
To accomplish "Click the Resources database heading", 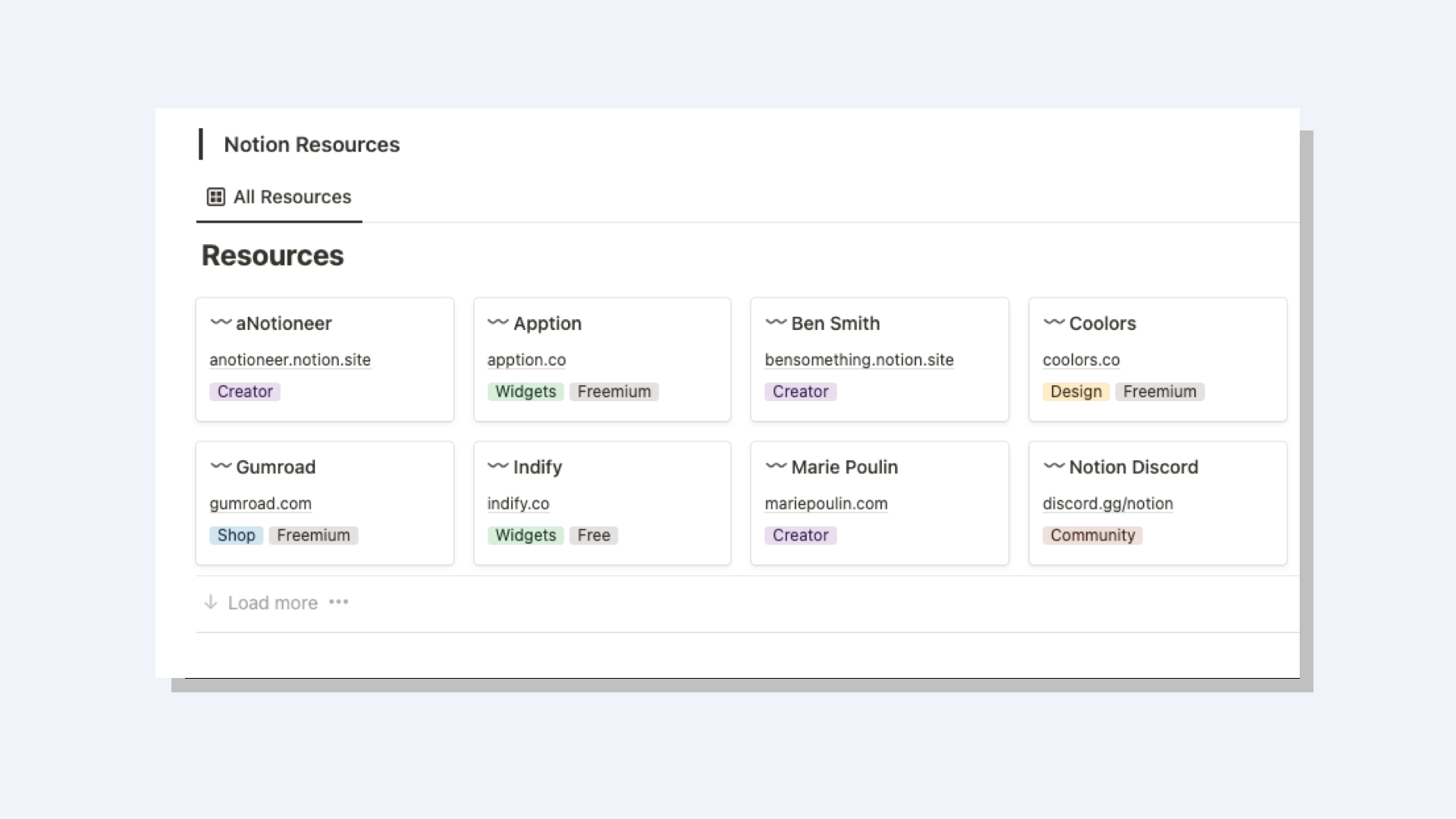I will click(273, 256).
